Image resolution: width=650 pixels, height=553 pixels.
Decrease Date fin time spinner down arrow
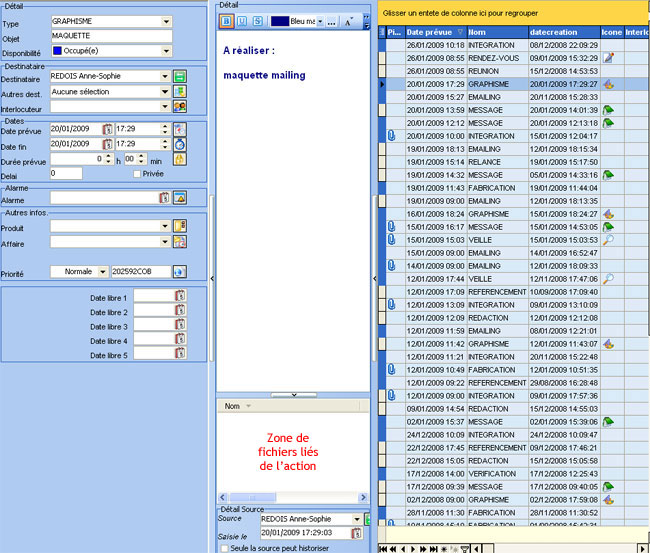165,147
